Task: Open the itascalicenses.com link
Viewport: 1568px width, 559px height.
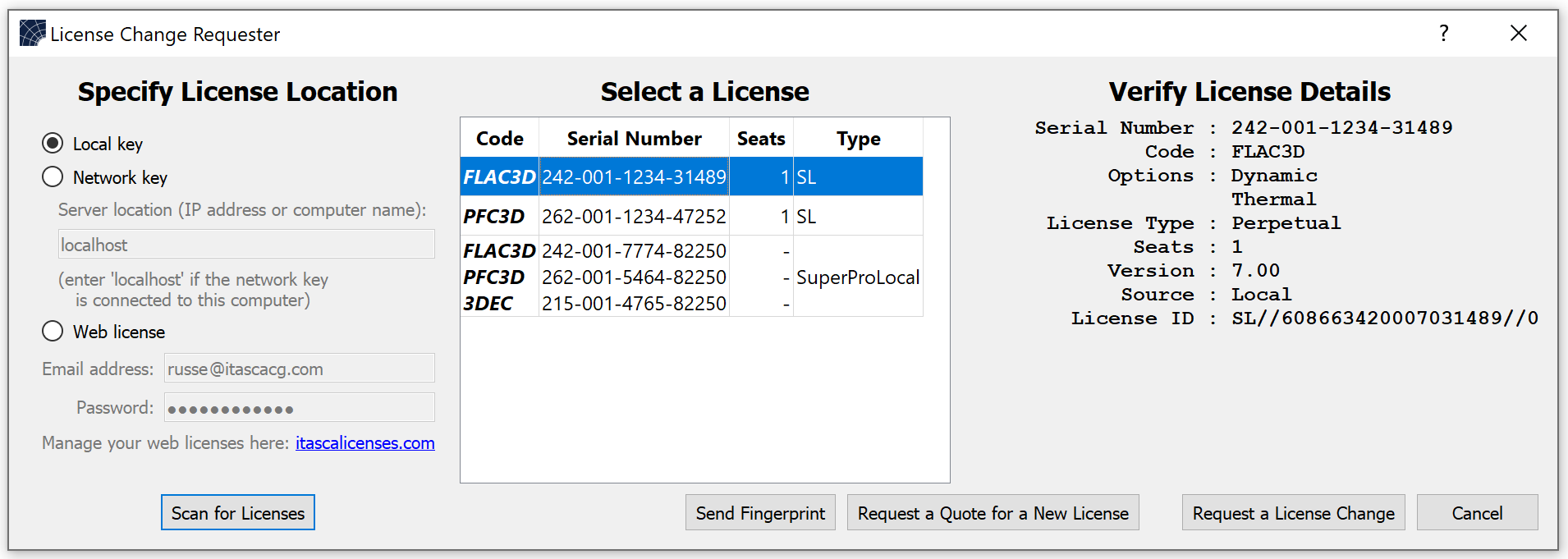Action: pyautogui.click(x=364, y=443)
